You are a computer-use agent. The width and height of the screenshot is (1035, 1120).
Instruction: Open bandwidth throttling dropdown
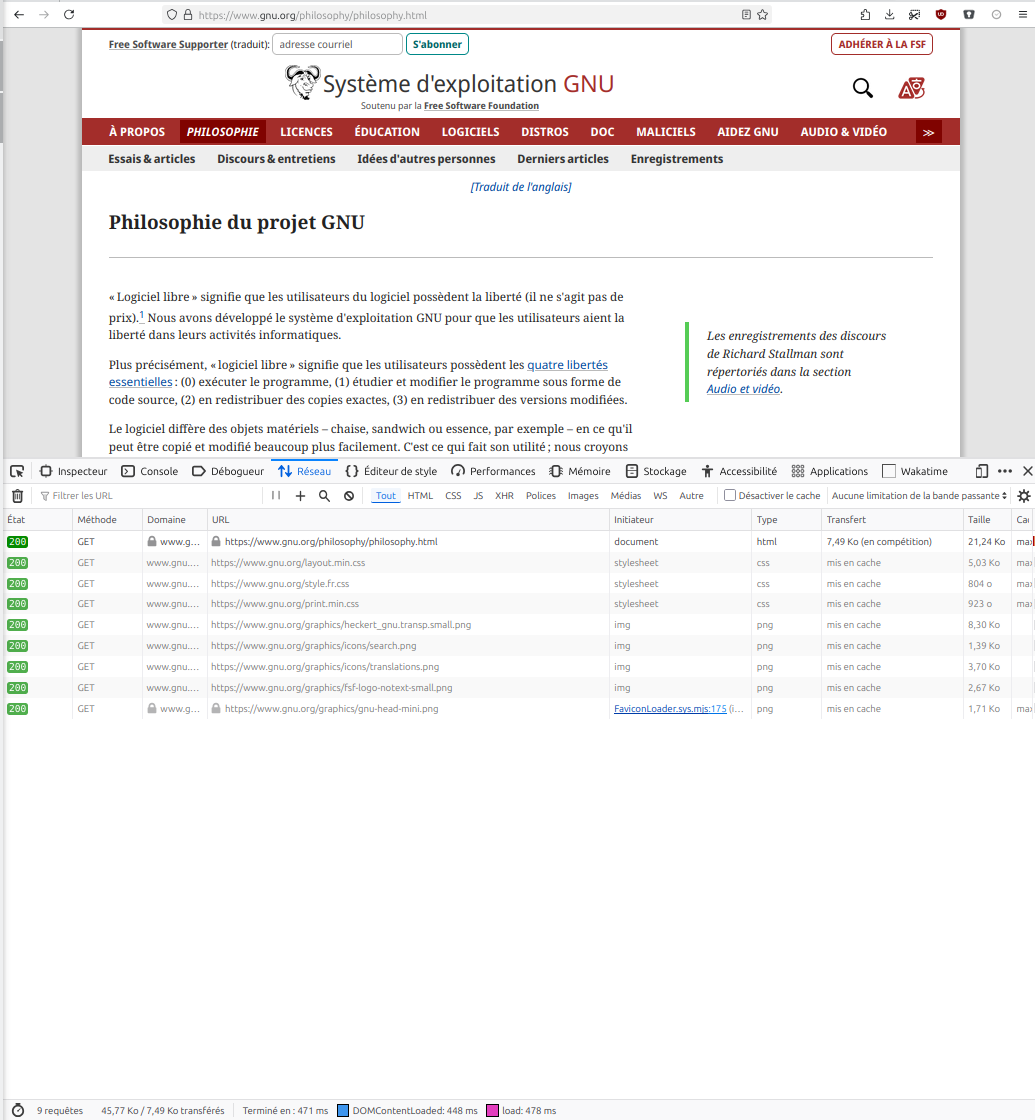point(919,496)
